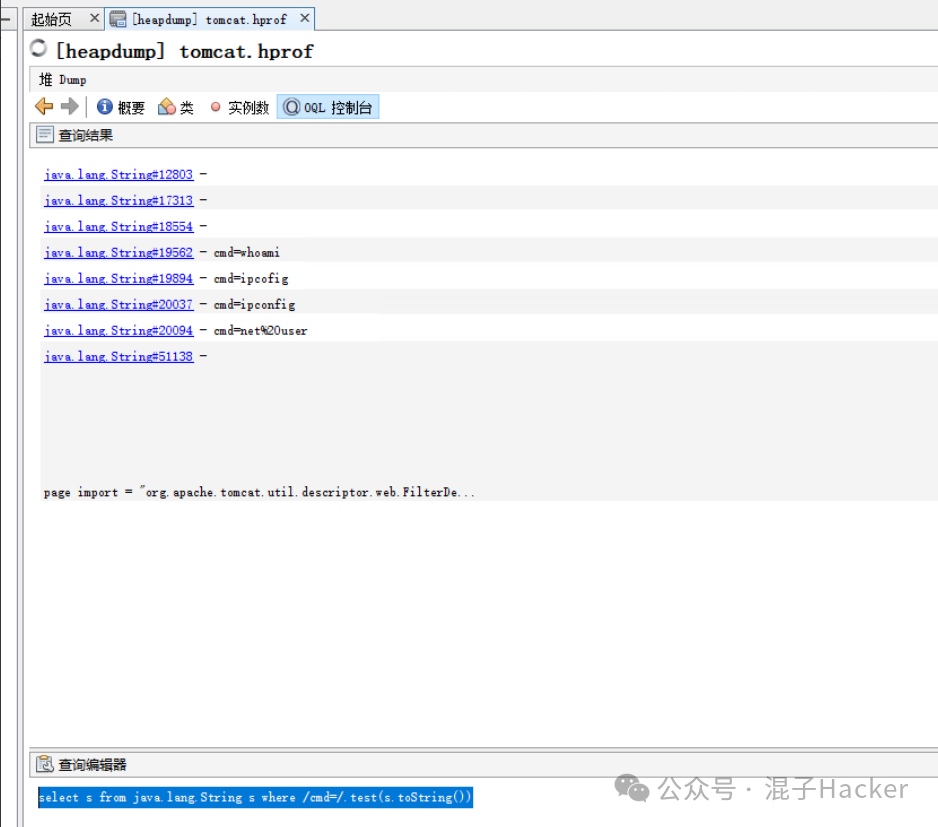Open java.lang.String#19894 instance link
Image resolution: width=938 pixels, height=827 pixels.
click(x=118, y=279)
